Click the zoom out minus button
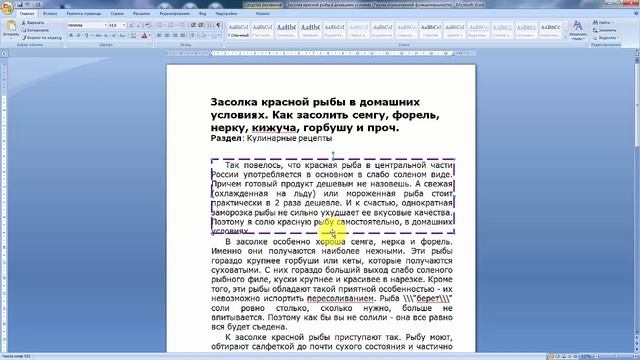This screenshot has width=640, height=360. click(596, 357)
